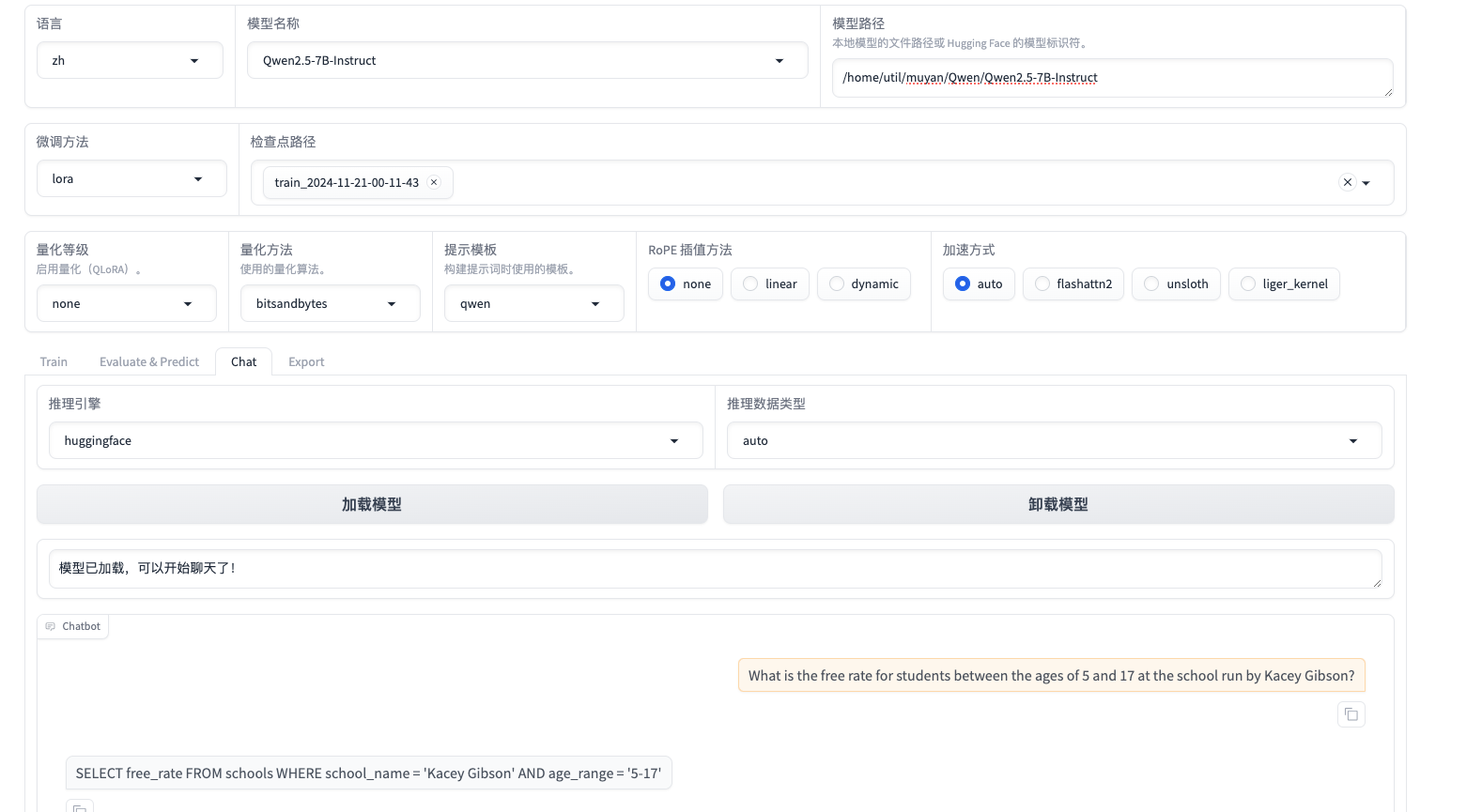The height and width of the screenshot is (812, 1482).
Task: Select the linear RoPE interpolation option
Action: [x=750, y=283]
